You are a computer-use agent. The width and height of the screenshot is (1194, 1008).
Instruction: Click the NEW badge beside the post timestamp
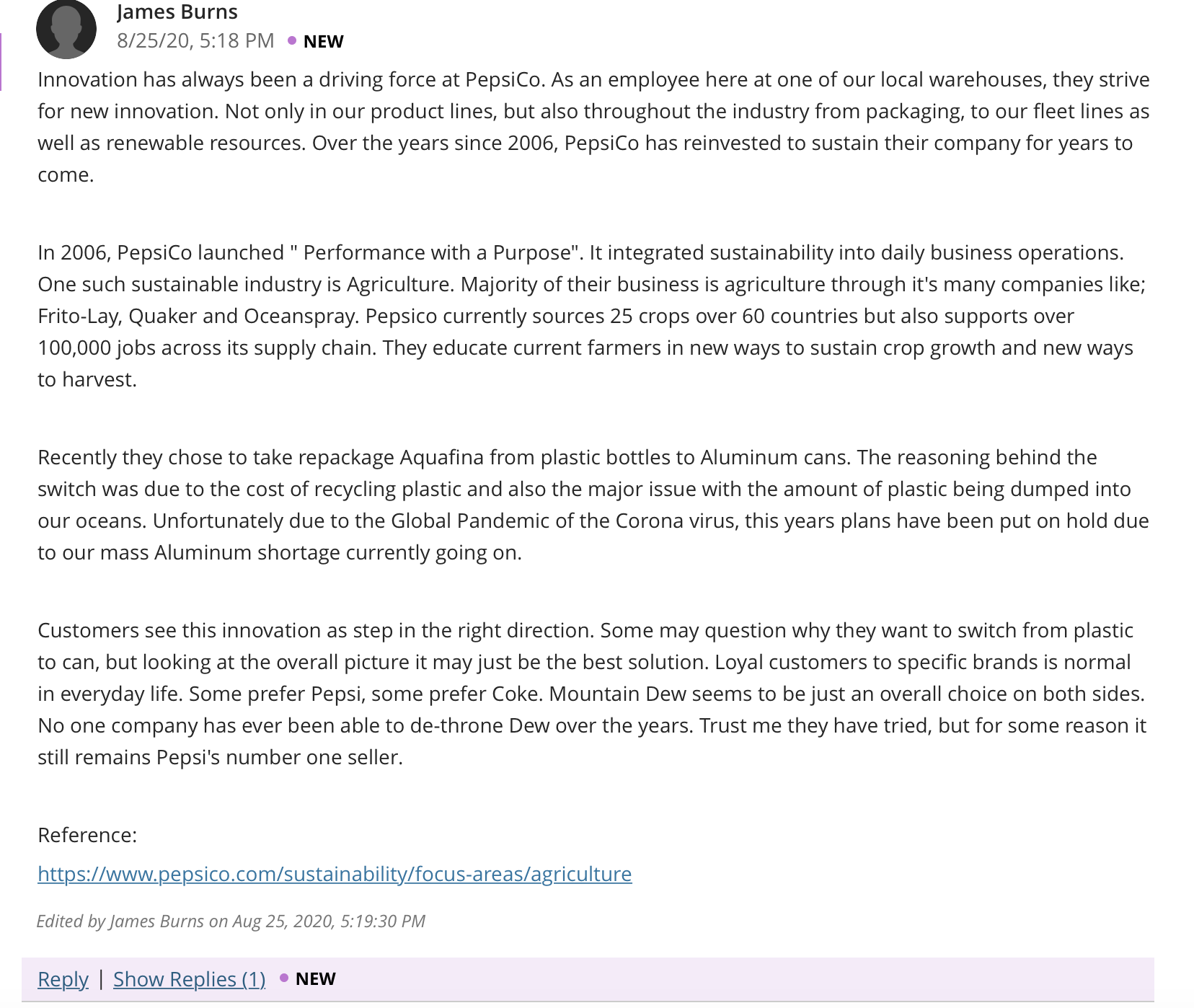(323, 42)
